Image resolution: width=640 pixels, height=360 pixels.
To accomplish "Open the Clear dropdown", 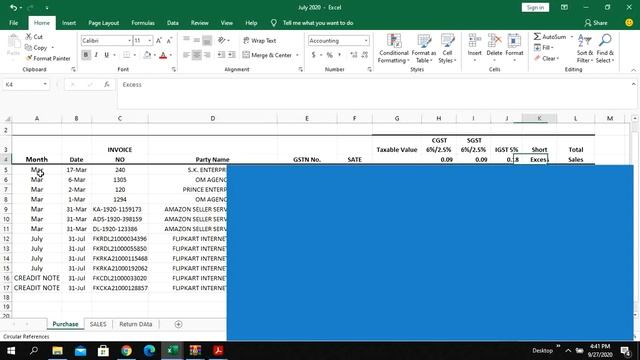I will point(546,58).
